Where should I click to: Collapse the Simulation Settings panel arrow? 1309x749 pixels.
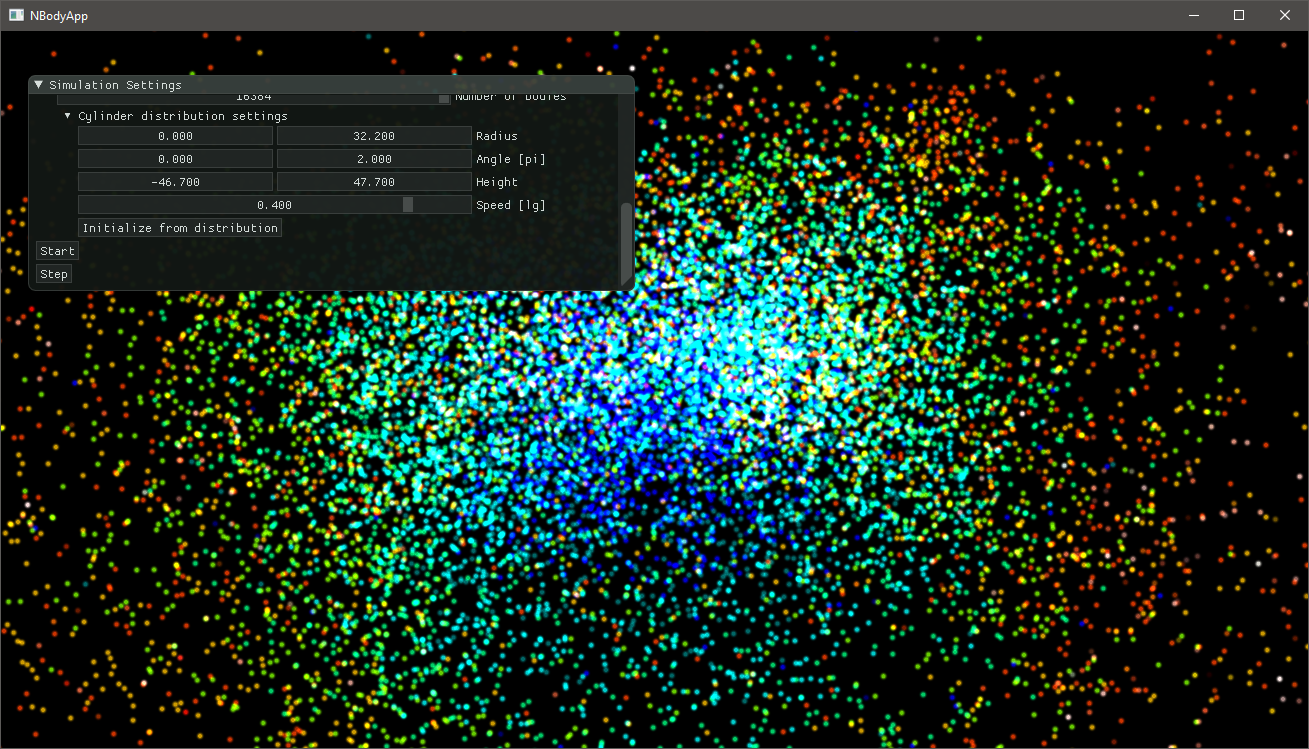39,85
